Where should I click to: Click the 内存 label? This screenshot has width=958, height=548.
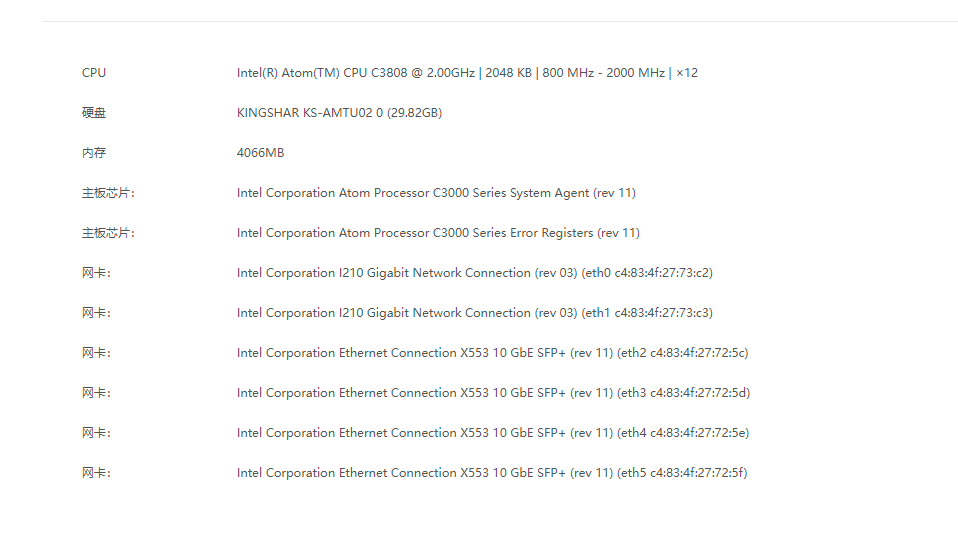coord(94,153)
